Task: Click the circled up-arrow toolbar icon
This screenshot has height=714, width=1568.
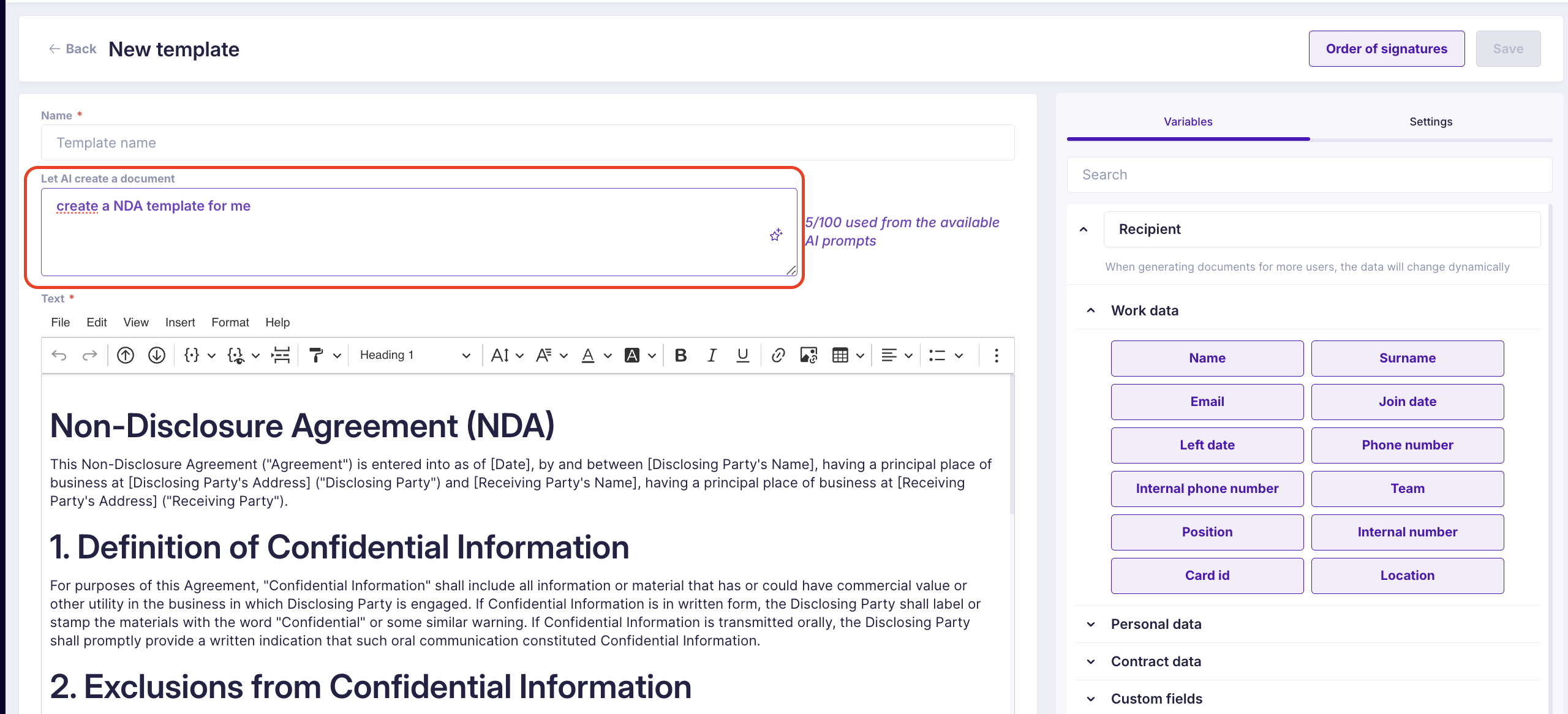Action: tap(126, 355)
